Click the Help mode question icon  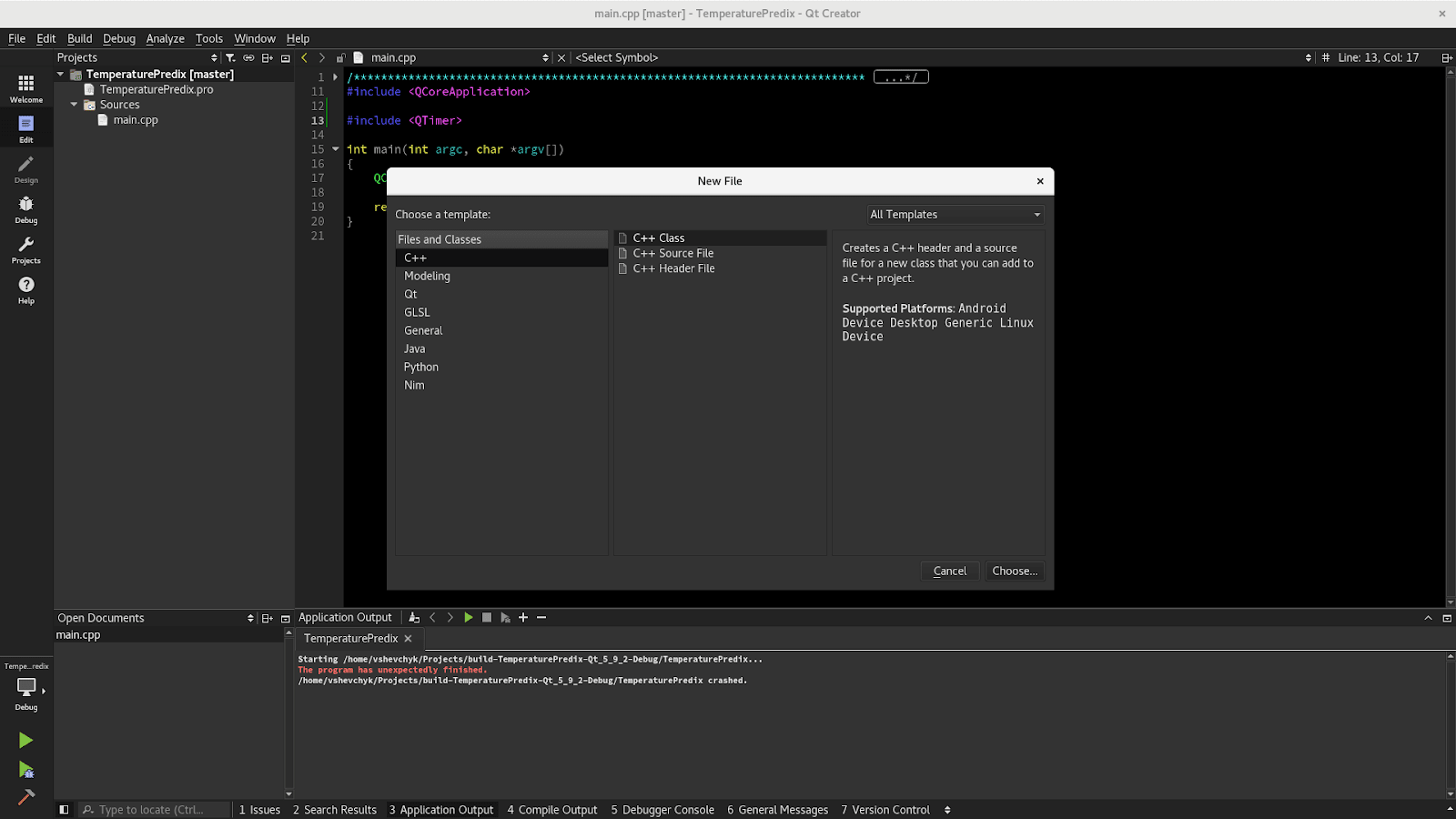pyautogui.click(x=25, y=289)
